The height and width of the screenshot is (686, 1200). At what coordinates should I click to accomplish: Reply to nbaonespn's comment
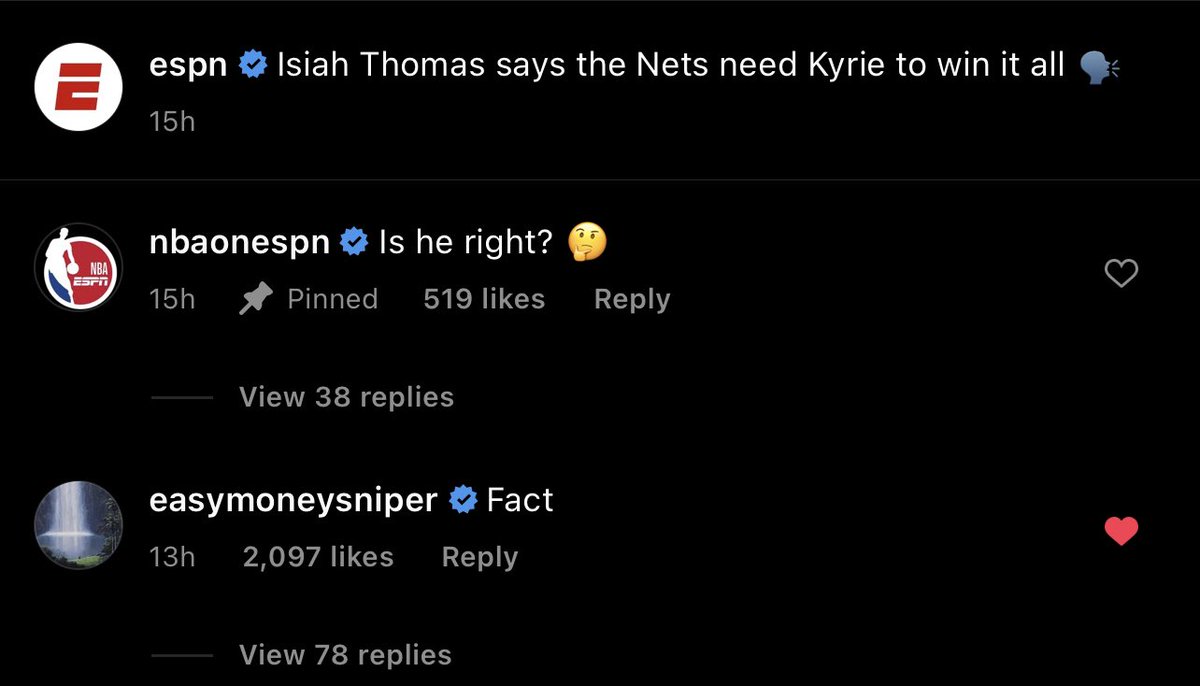coord(630,298)
